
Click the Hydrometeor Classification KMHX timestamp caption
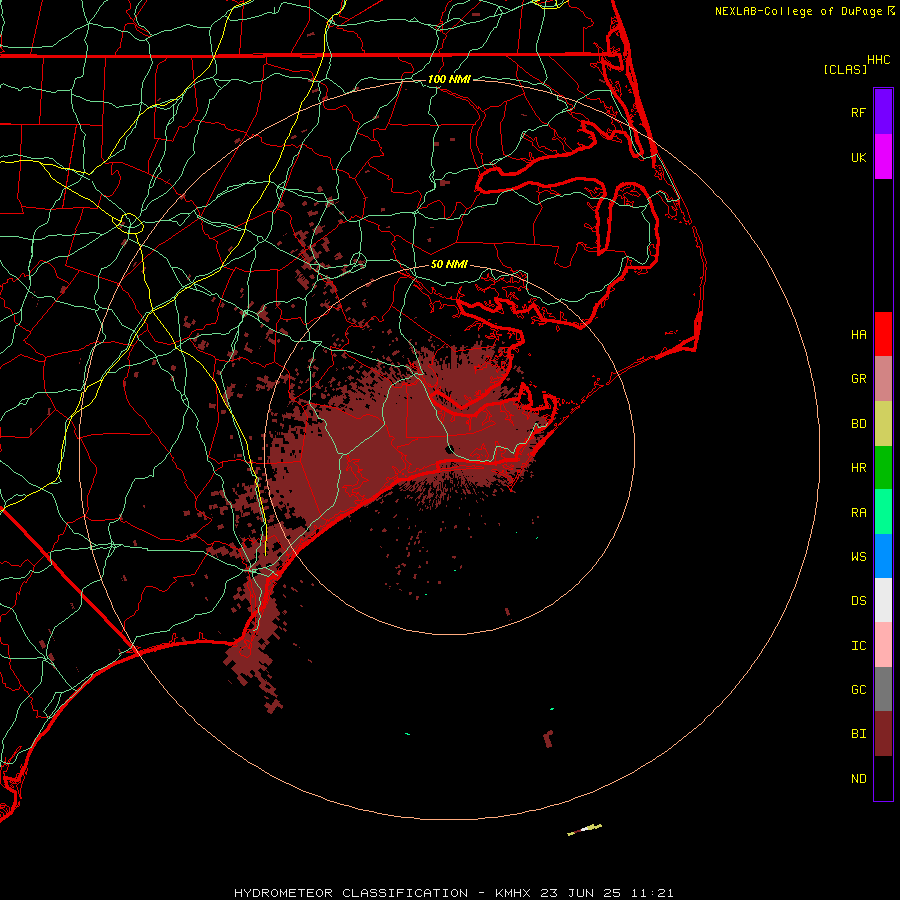tap(453, 893)
